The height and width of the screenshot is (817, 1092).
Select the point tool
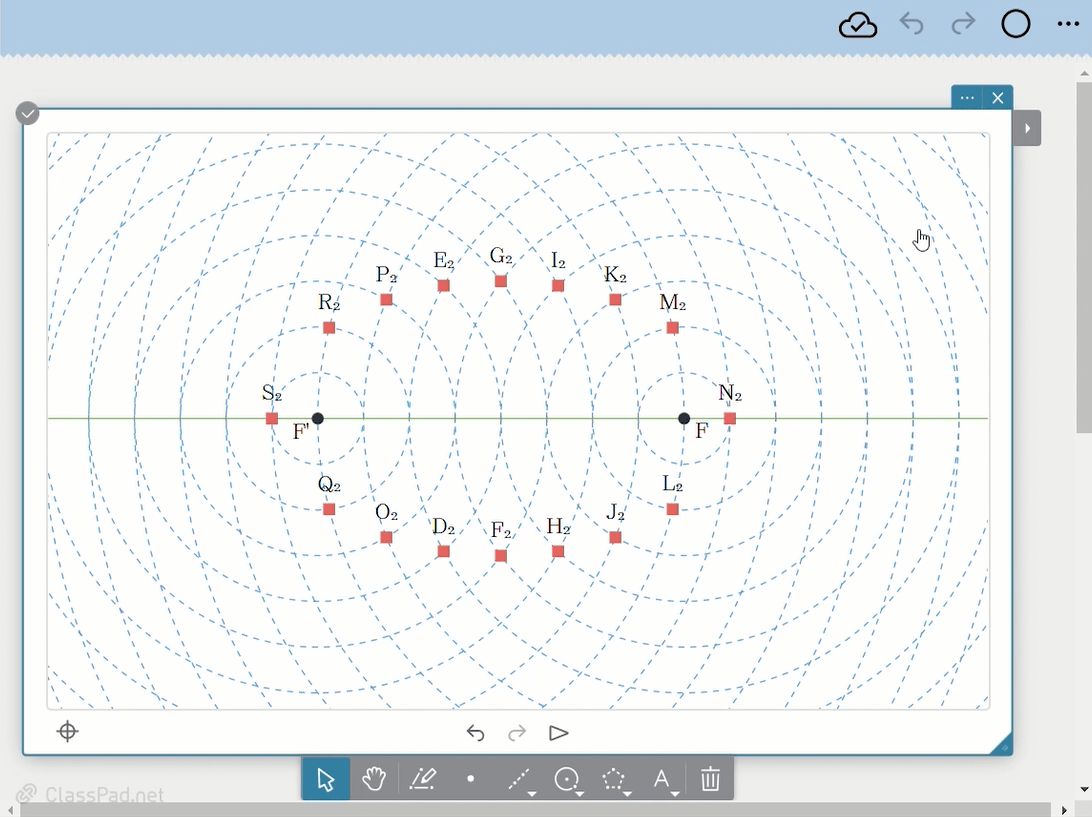470,779
